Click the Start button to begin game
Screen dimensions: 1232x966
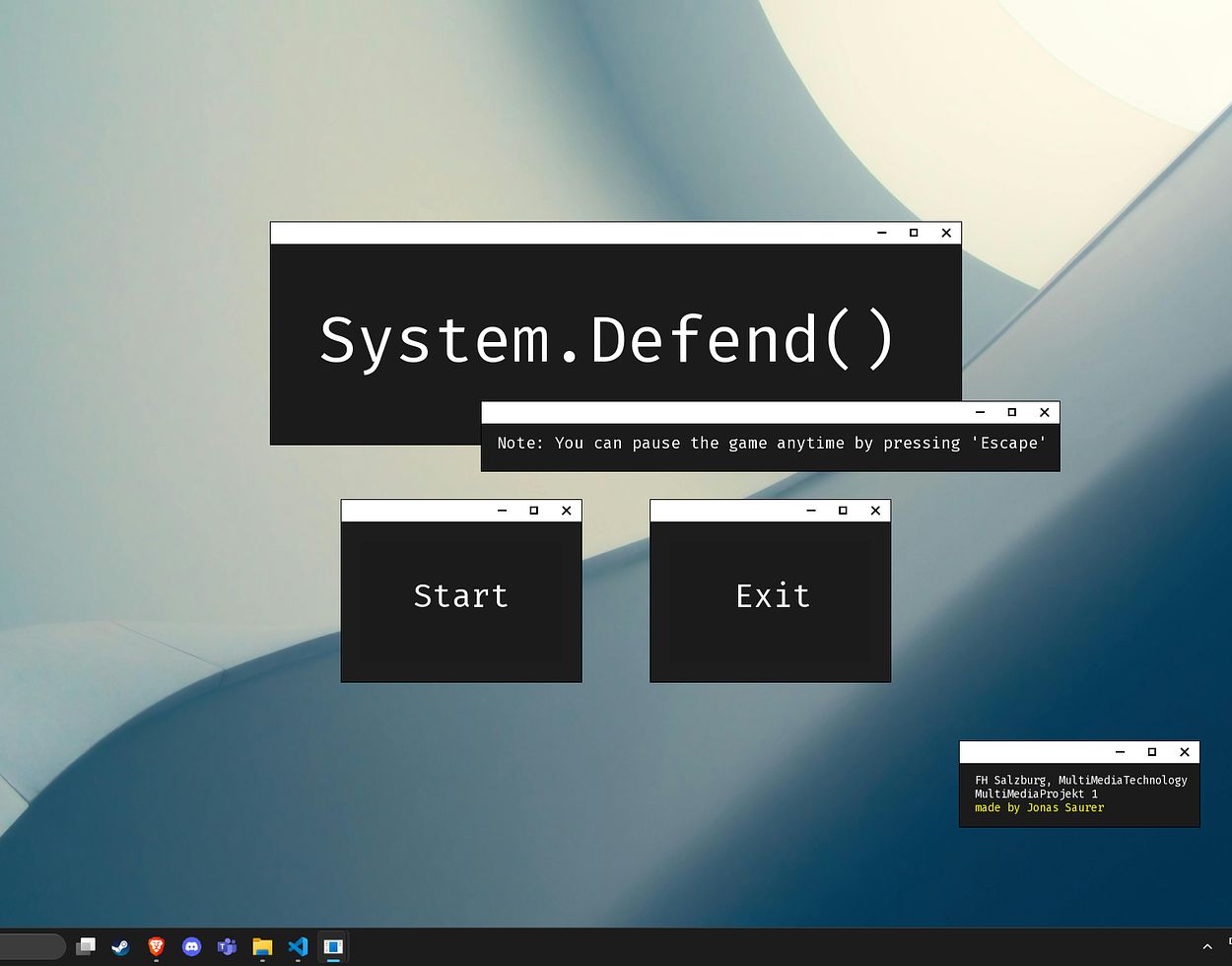pos(461,596)
